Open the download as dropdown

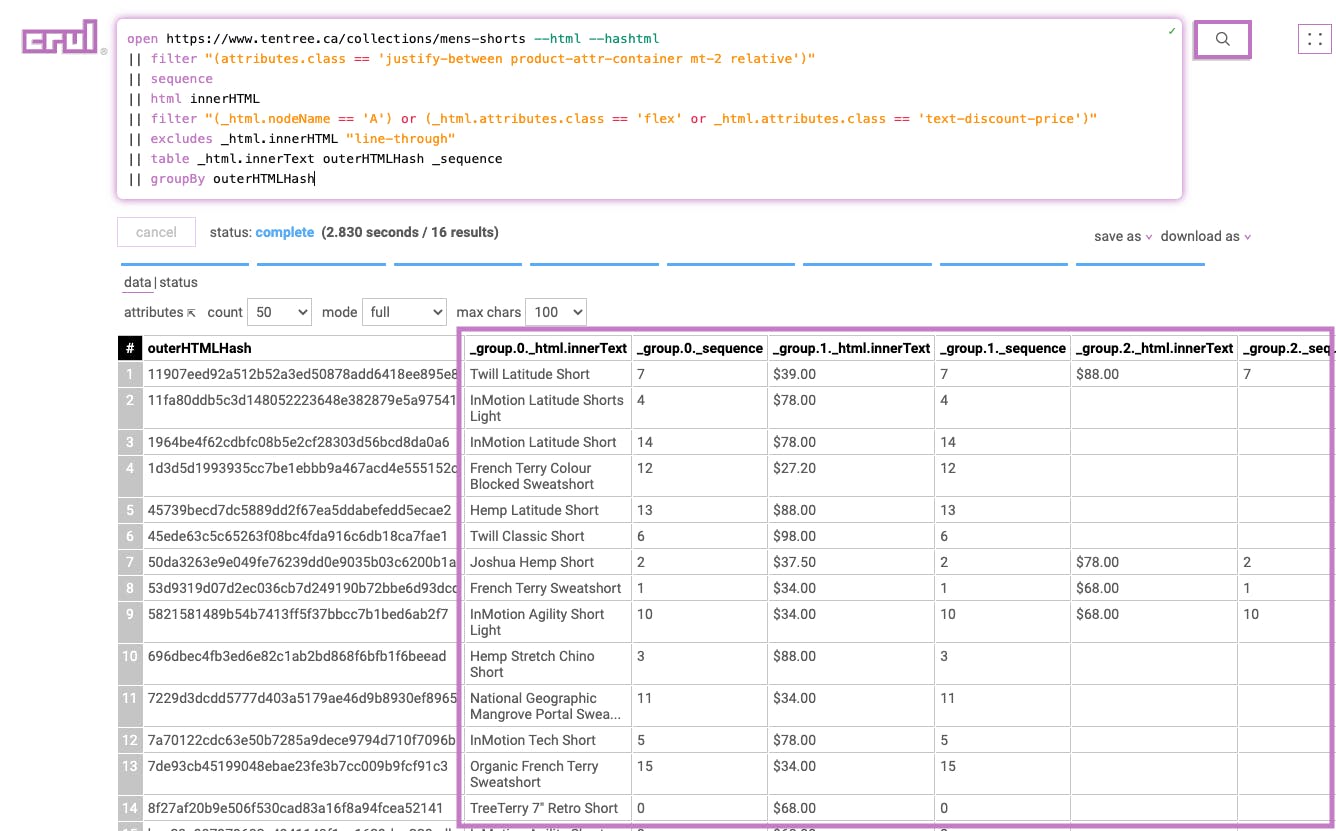[x=1206, y=236]
